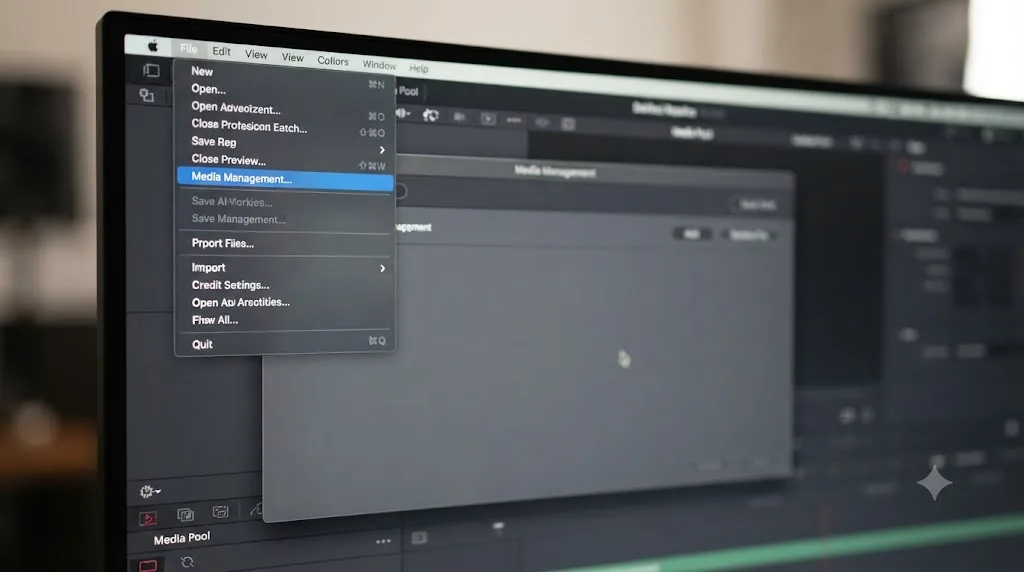The image size is (1024, 572).
Task: Open the View menu right beside Edit
Action: point(256,54)
